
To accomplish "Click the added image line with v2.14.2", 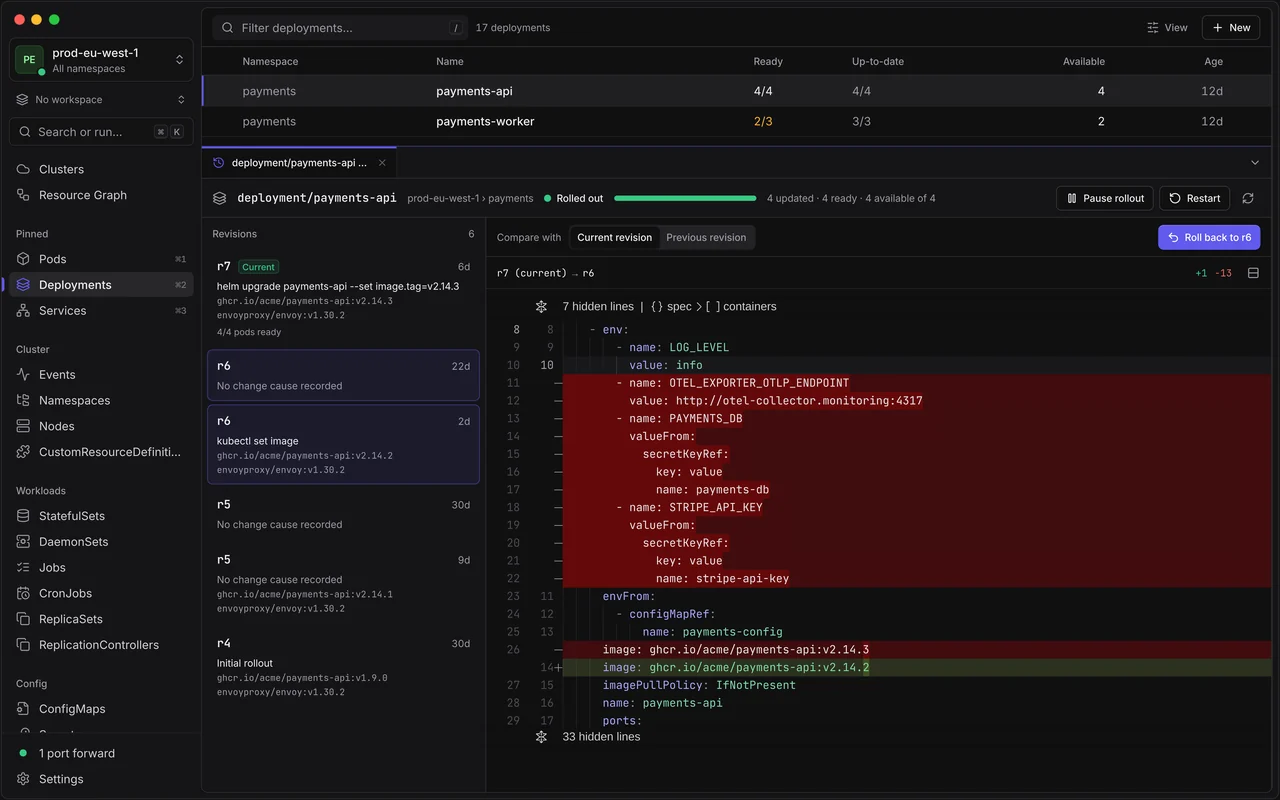I will (917, 667).
